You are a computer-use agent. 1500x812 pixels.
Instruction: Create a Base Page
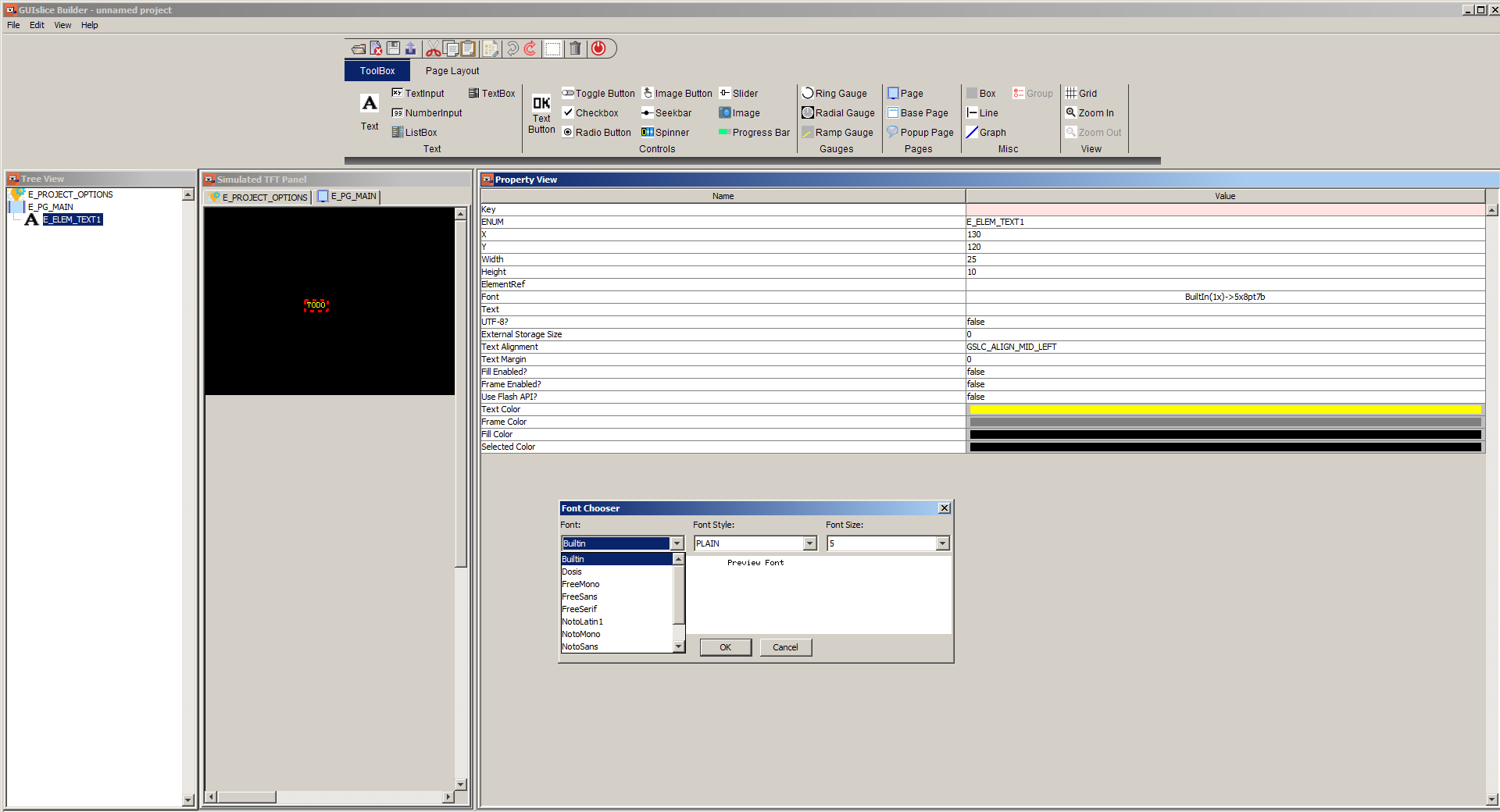tap(918, 112)
